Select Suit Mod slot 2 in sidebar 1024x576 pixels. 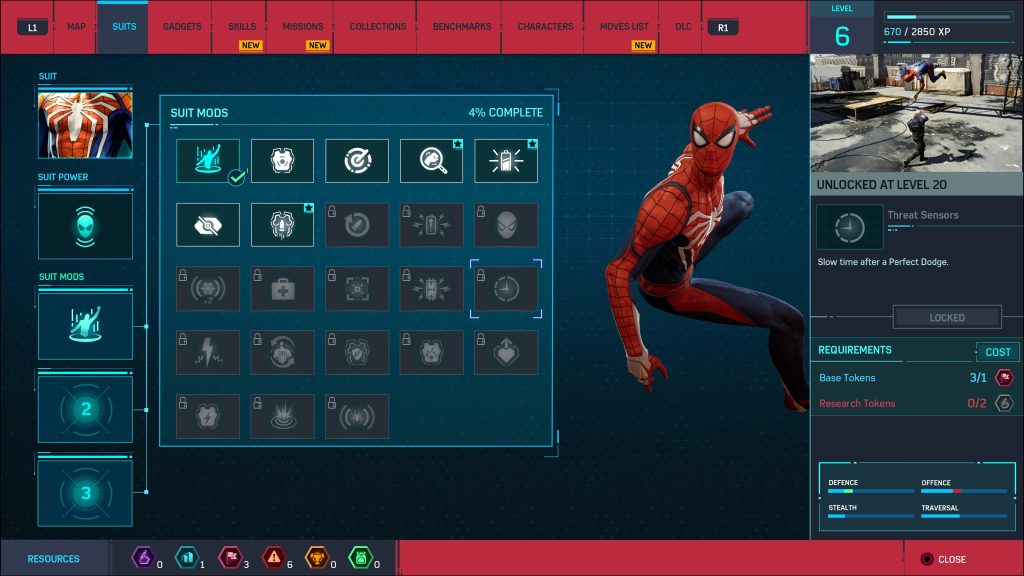pyautogui.click(x=85, y=408)
